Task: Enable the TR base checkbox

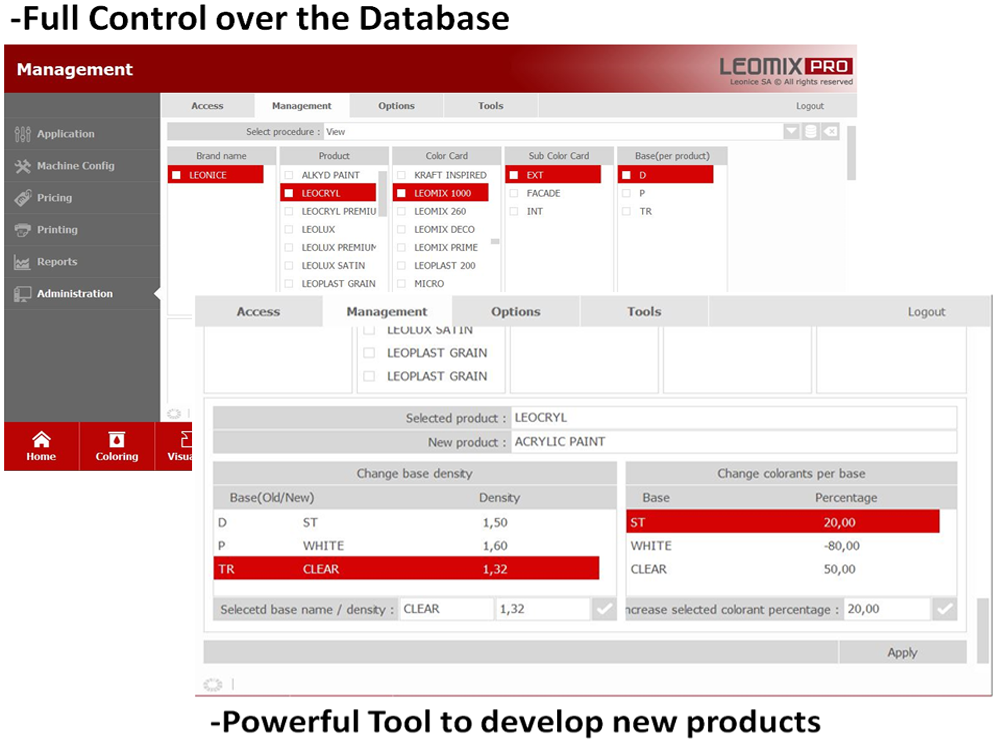Action: click(x=627, y=211)
